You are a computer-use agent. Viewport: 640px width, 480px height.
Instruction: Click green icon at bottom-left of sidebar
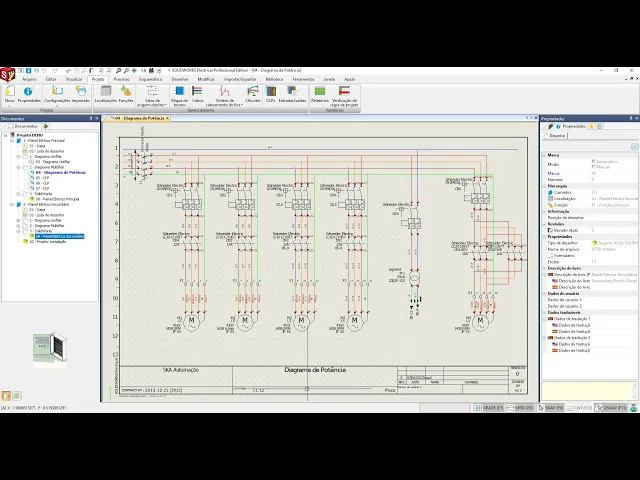click(17, 396)
